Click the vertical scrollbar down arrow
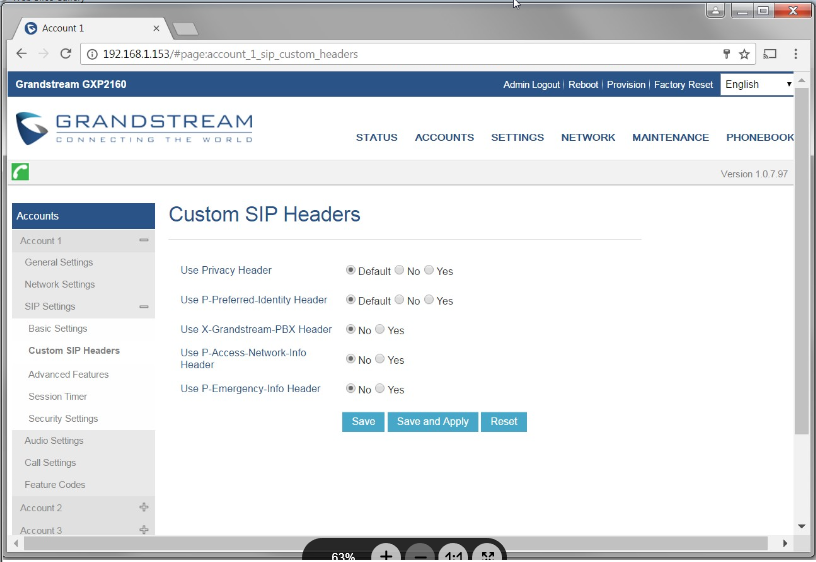 801,526
